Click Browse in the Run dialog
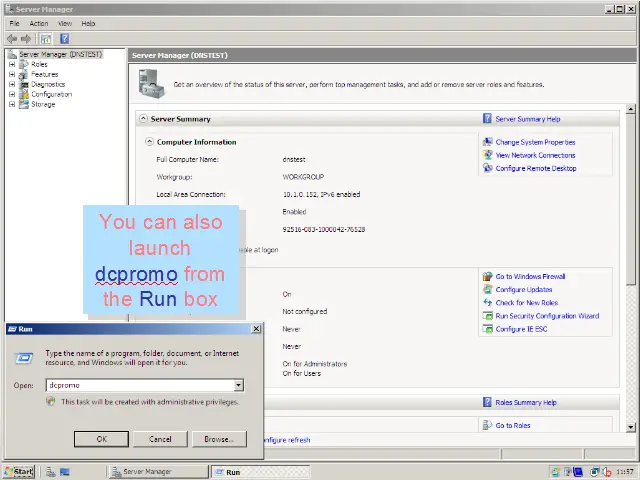This screenshot has height=480, width=640. pos(219,439)
